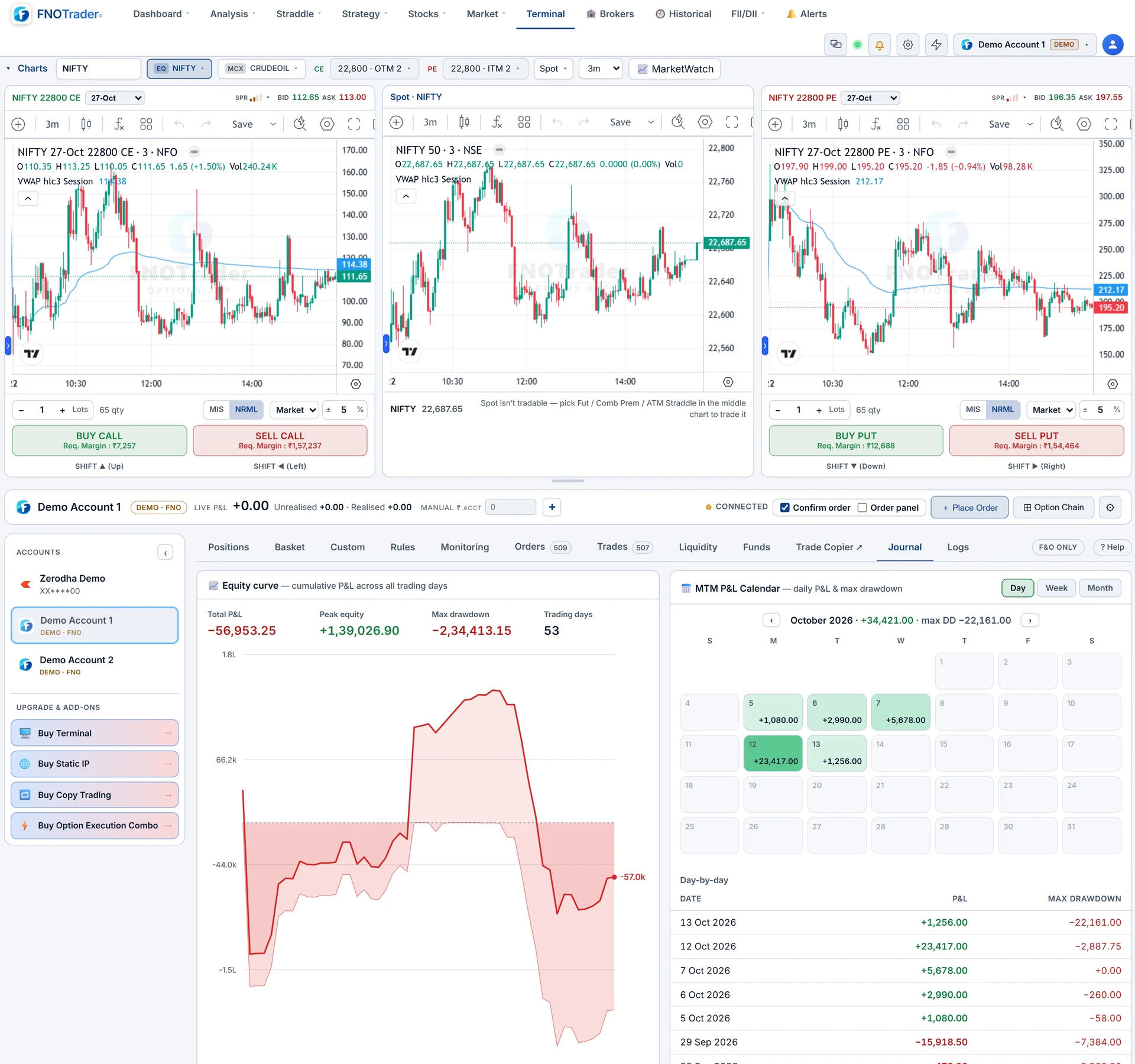Select MIS product type in CE panel
This screenshot has width=1135, height=1064.
coord(216,410)
